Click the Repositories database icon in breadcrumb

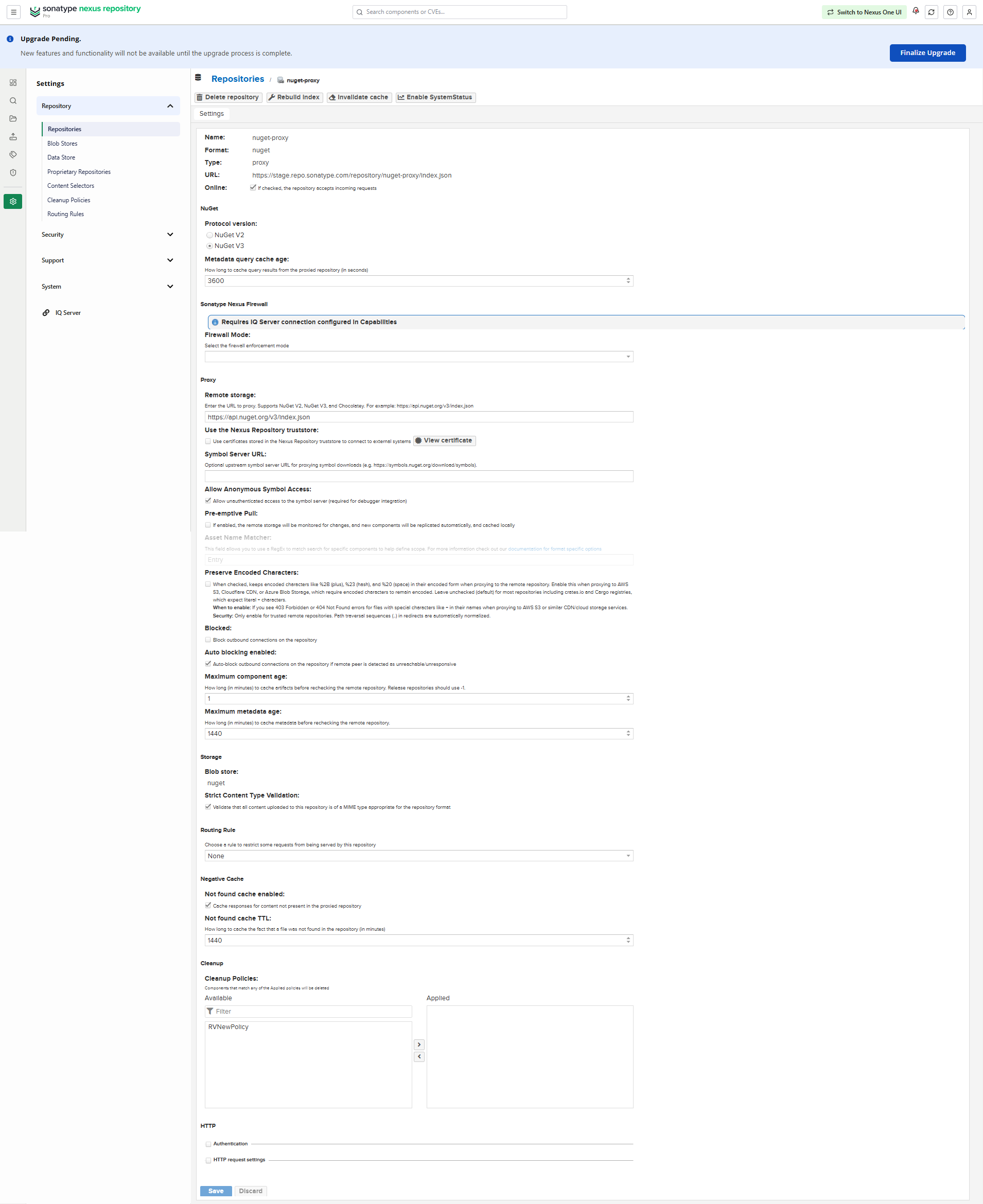[x=198, y=78]
